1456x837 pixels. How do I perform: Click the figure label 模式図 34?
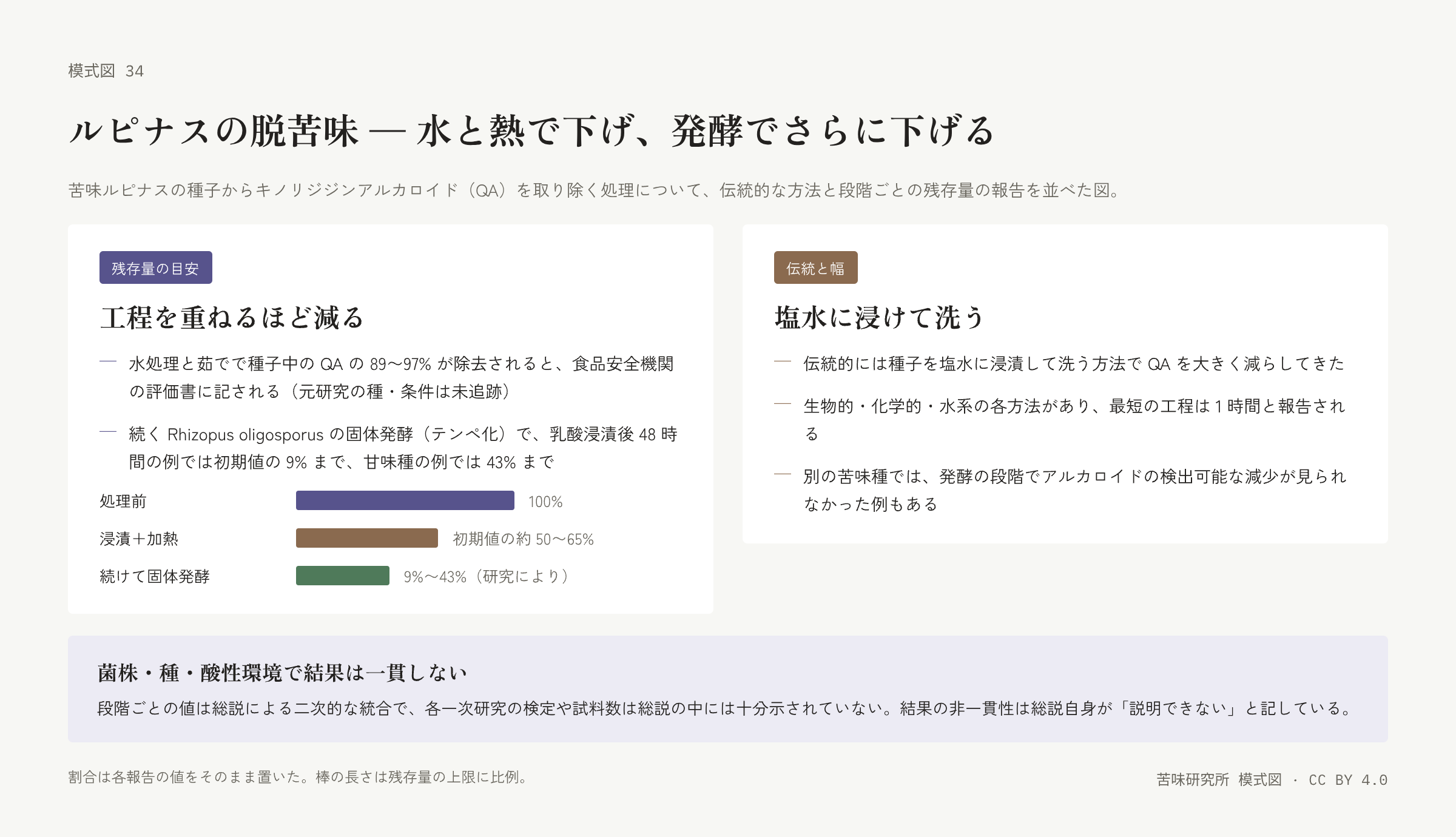coord(106,71)
